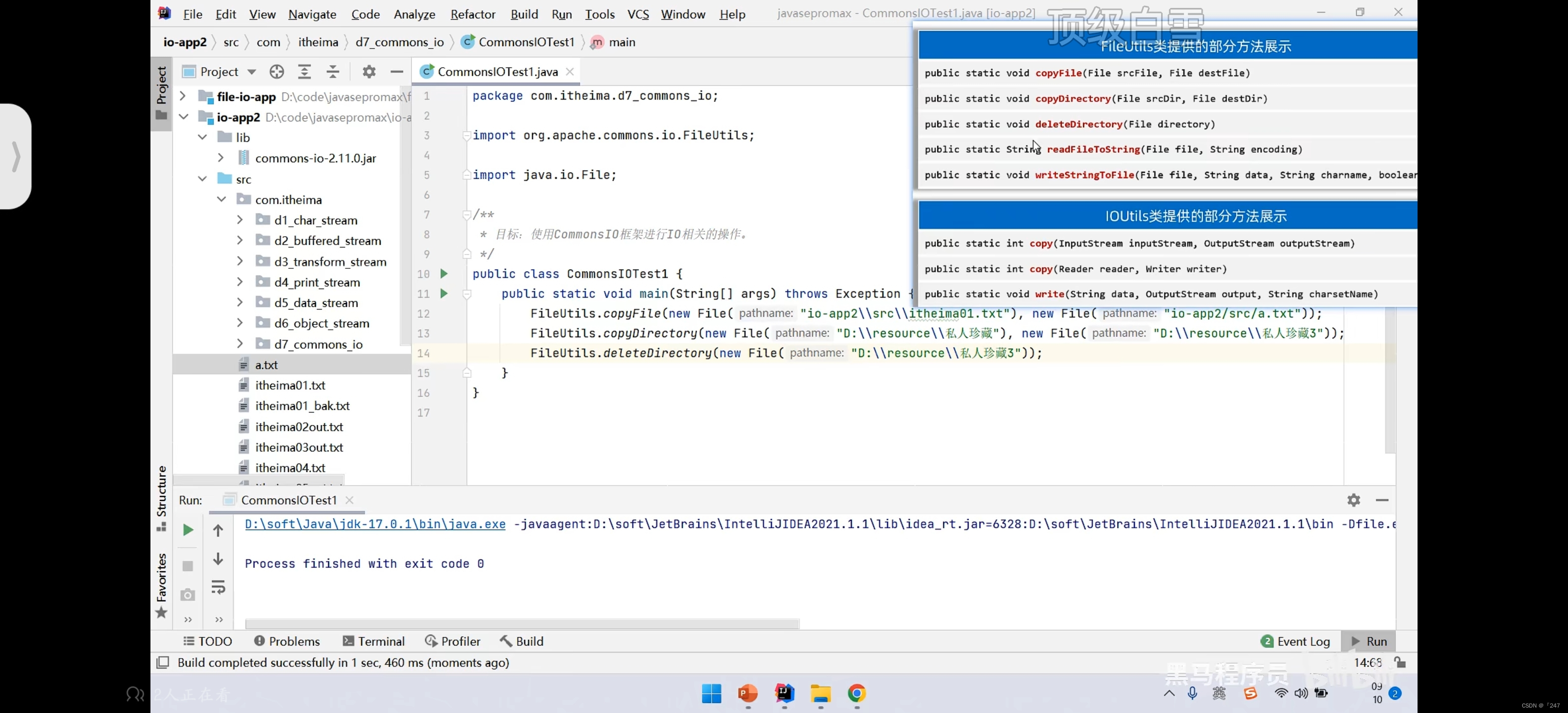Rerun CommonsIOTest1 with green play button
Screen dimensions: 1568x713
pyautogui.click(x=188, y=530)
